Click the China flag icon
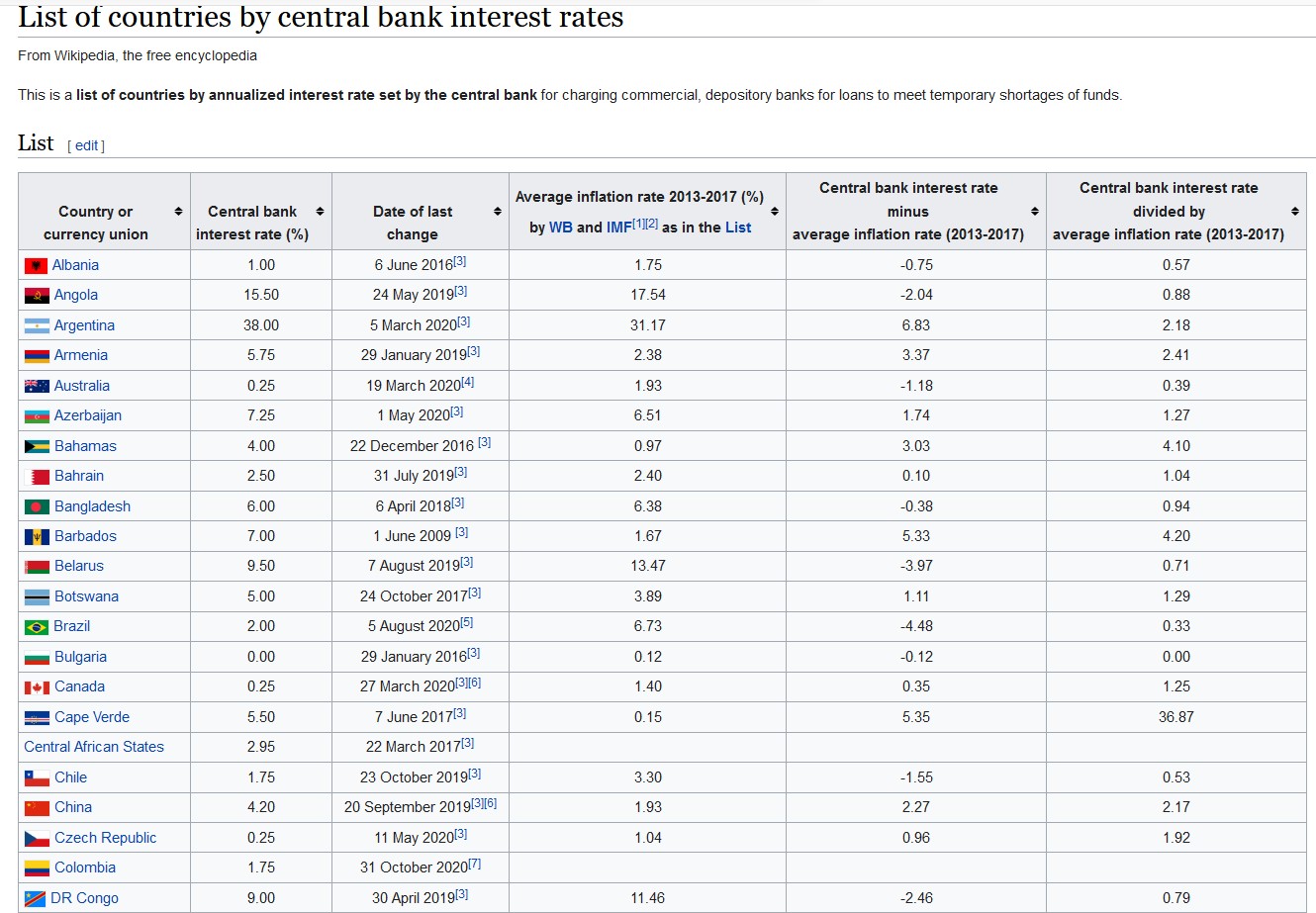Screen dimensions: 1316x913 pos(37,808)
